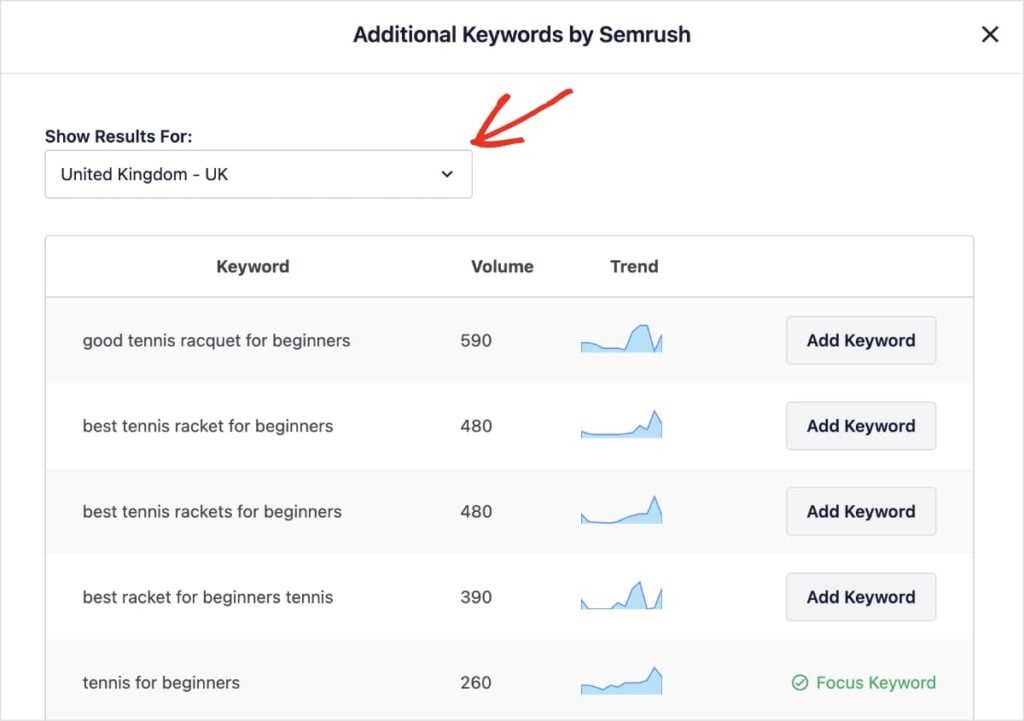
Task: Click the sparkline beside best tennis rackets
Action: tap(620, 511)
